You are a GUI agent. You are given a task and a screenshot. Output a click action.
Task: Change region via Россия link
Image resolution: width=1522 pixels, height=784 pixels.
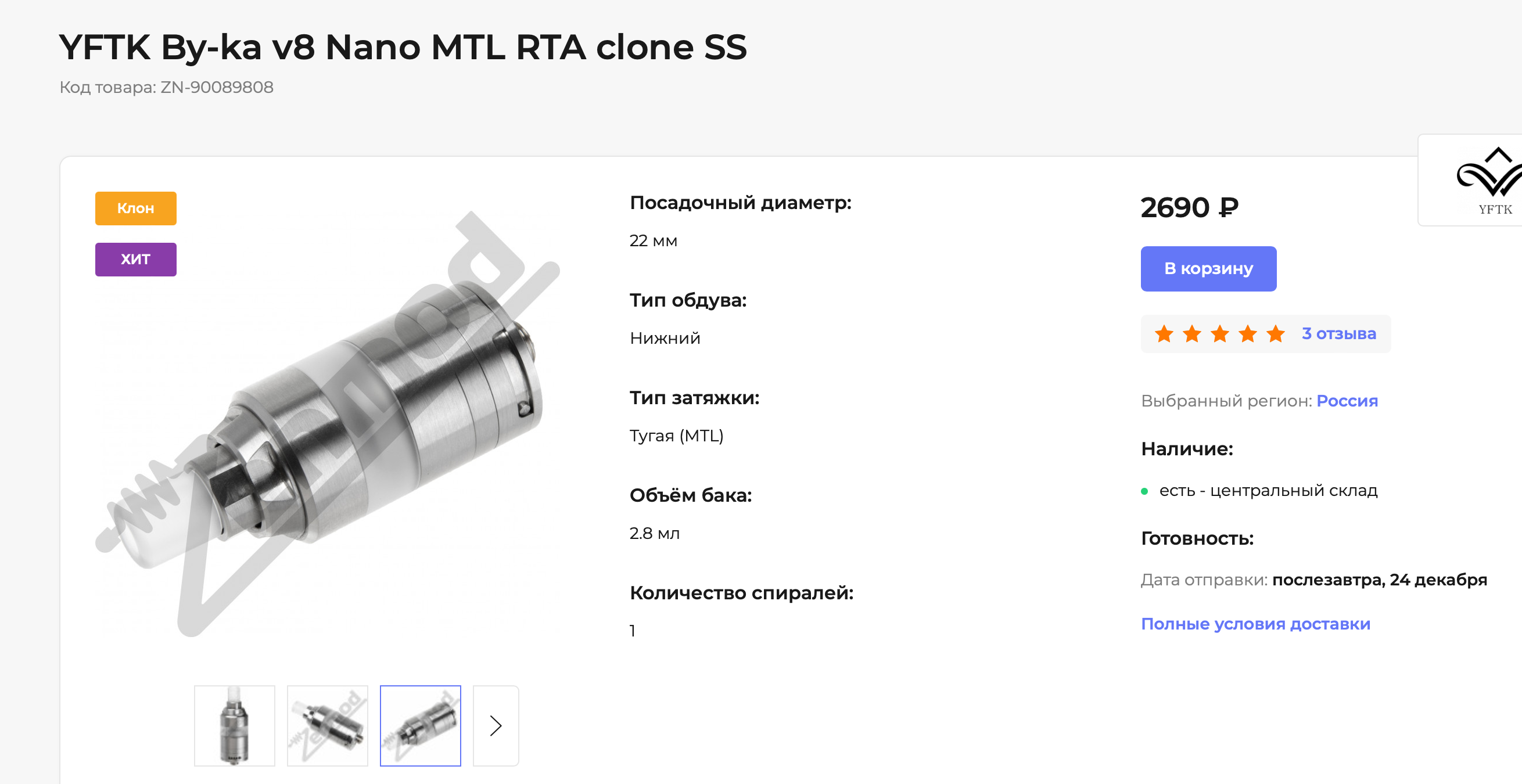1347,401
